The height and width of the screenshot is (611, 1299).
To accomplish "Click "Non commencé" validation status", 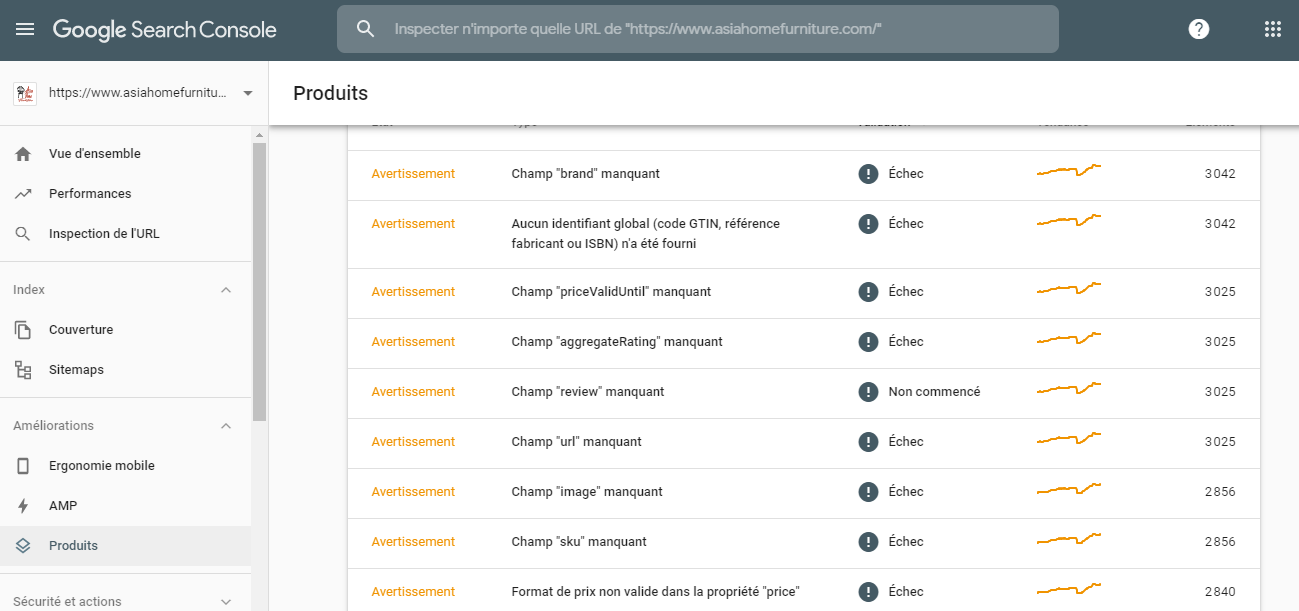I will pyautogui.click(x=934, y=392).
